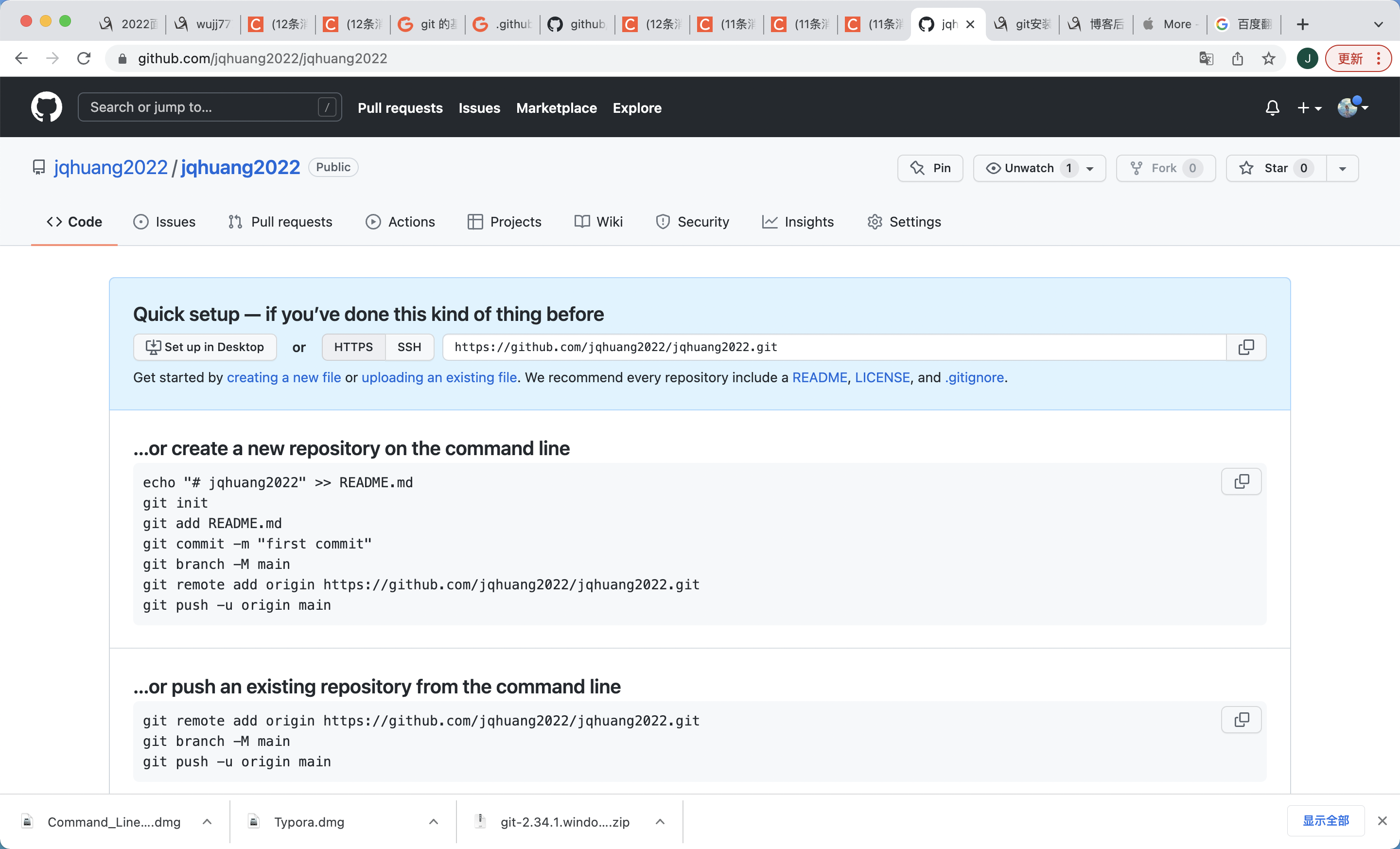Switch clone URL to SSH
This screenshot has width=1400, height=849.
409,347
